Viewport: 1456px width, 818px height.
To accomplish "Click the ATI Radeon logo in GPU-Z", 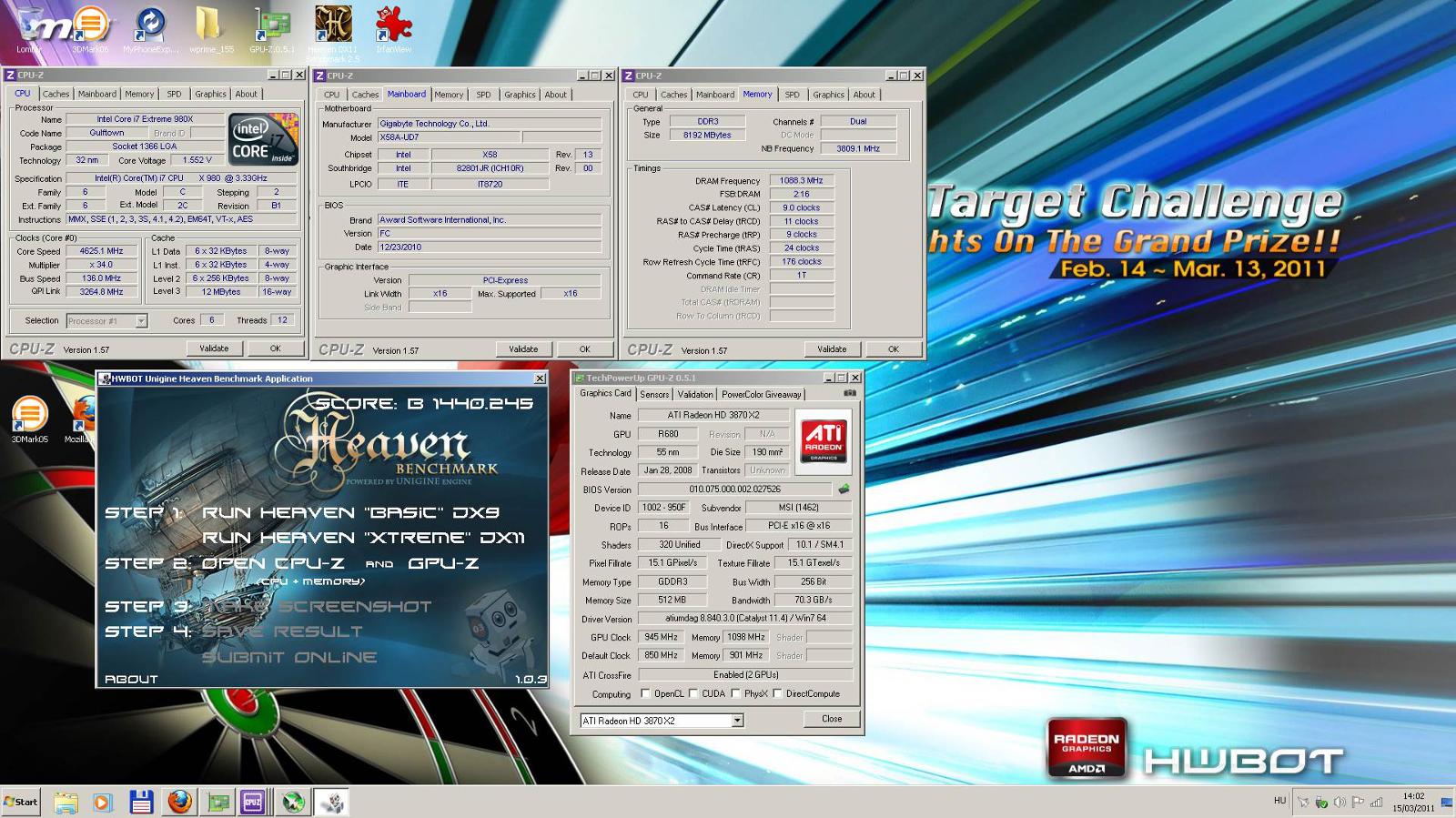I will point(824,441).
